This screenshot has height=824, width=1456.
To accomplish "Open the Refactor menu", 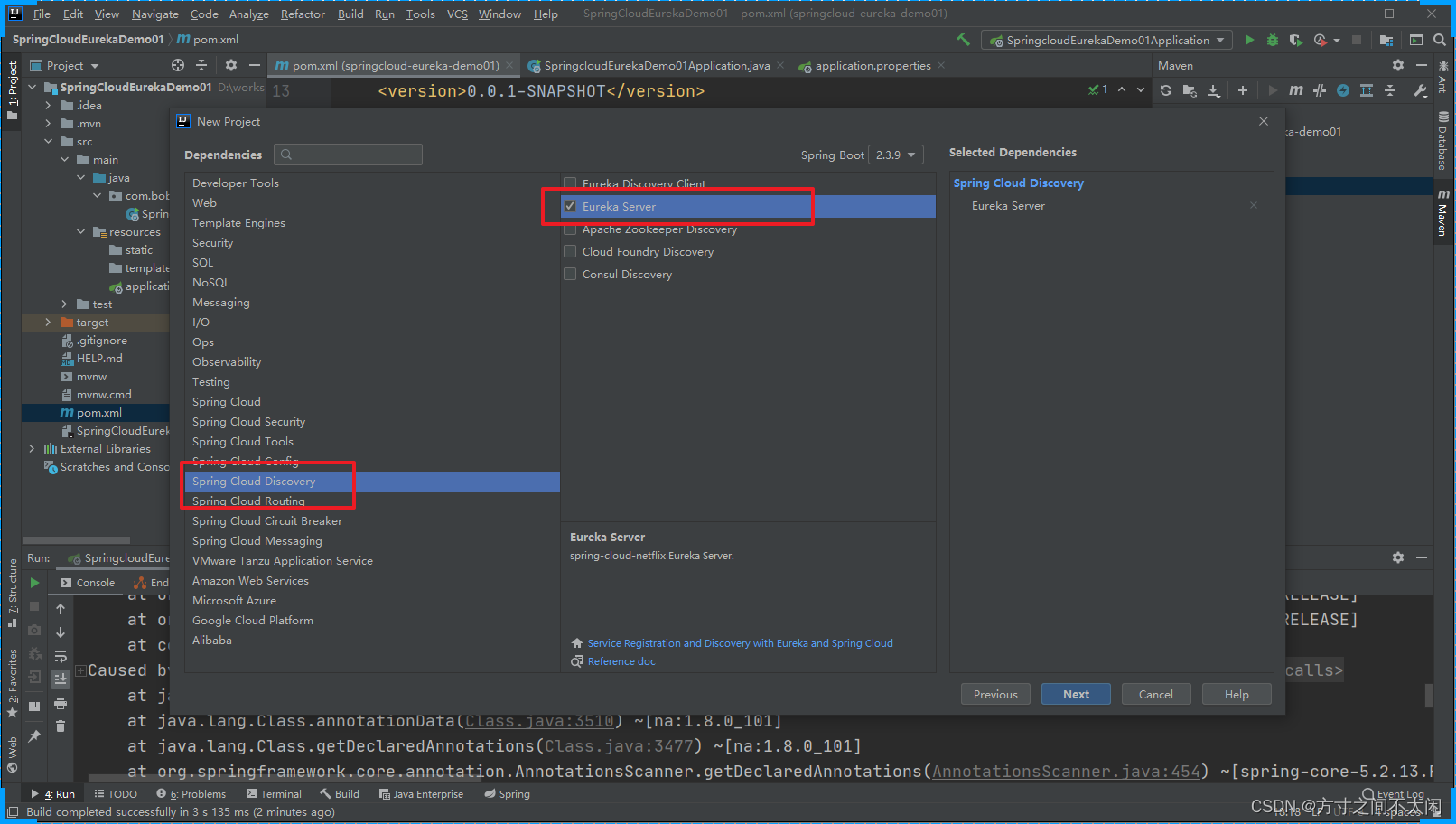I will [303, 14].
